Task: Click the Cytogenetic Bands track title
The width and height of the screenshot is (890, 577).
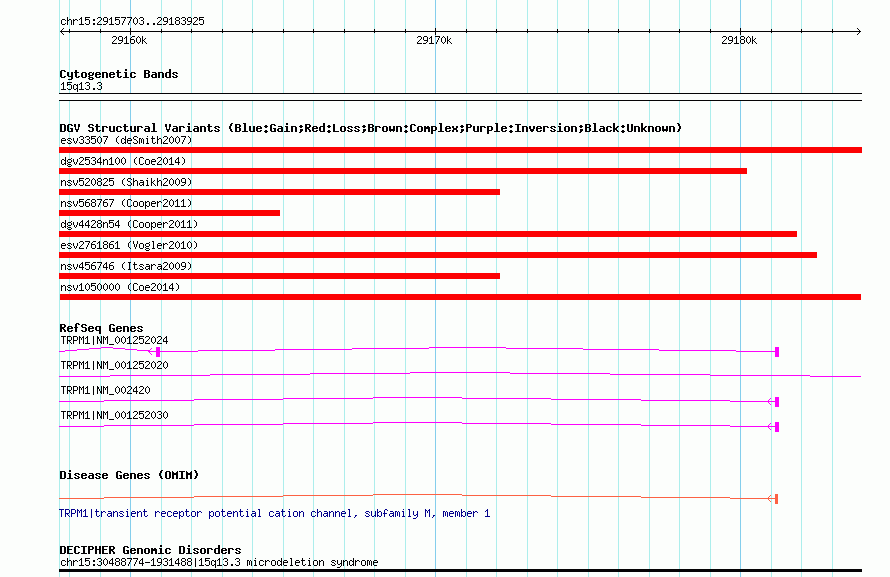Action: 119,74
